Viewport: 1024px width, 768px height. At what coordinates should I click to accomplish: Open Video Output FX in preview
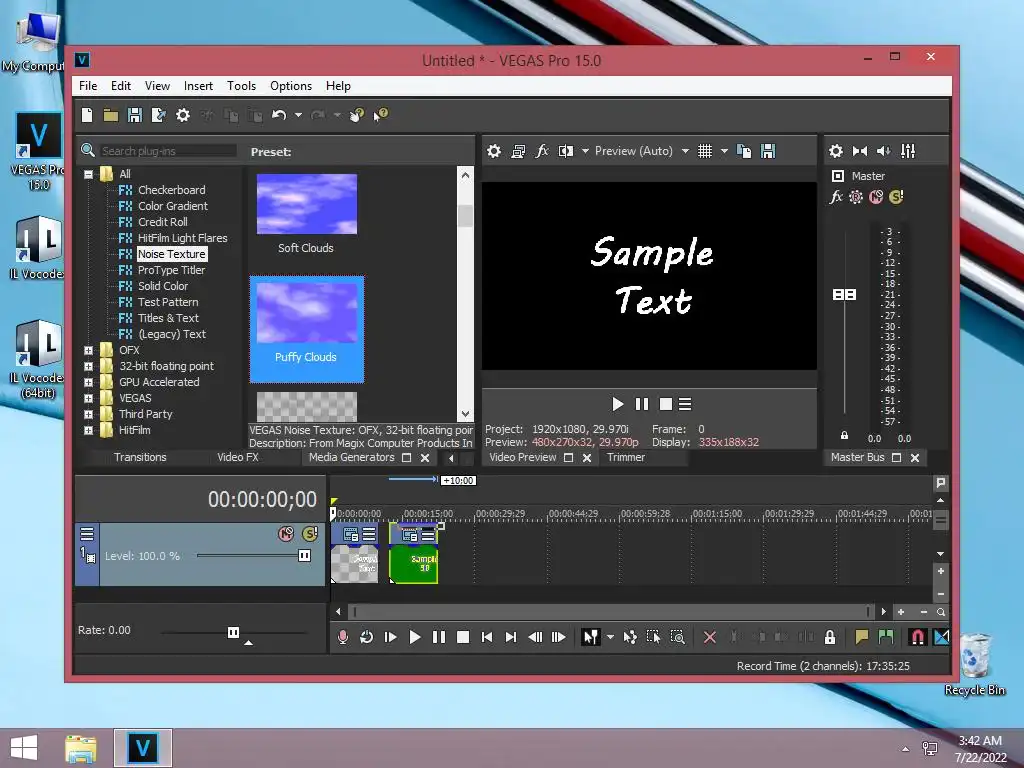(x=542, y=152)
